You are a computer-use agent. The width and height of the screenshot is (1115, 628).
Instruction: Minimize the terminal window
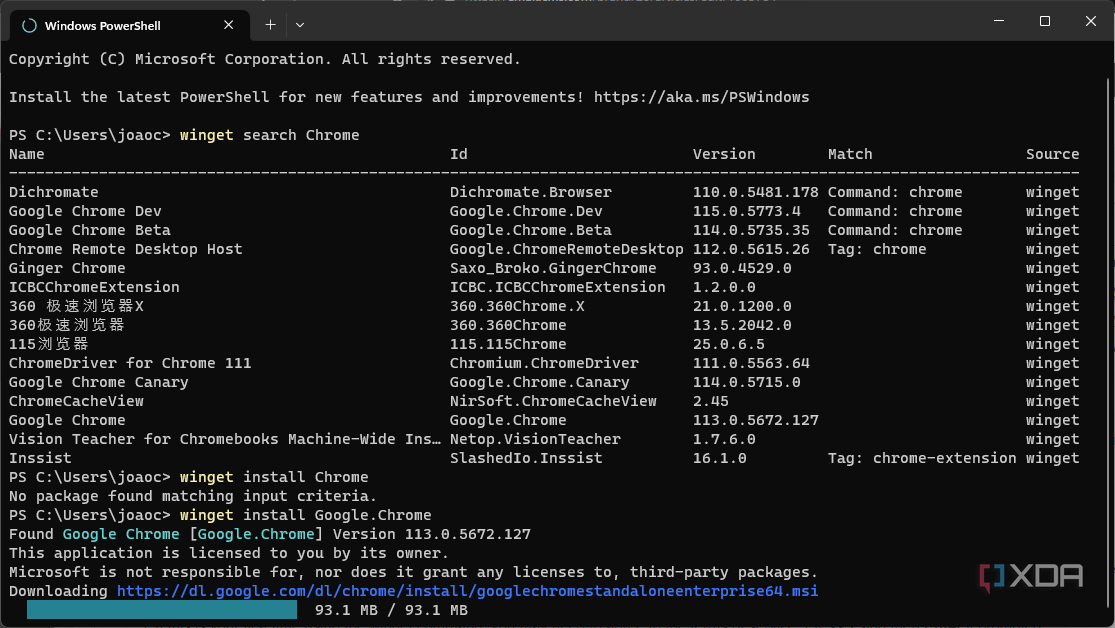click(999, 21)
